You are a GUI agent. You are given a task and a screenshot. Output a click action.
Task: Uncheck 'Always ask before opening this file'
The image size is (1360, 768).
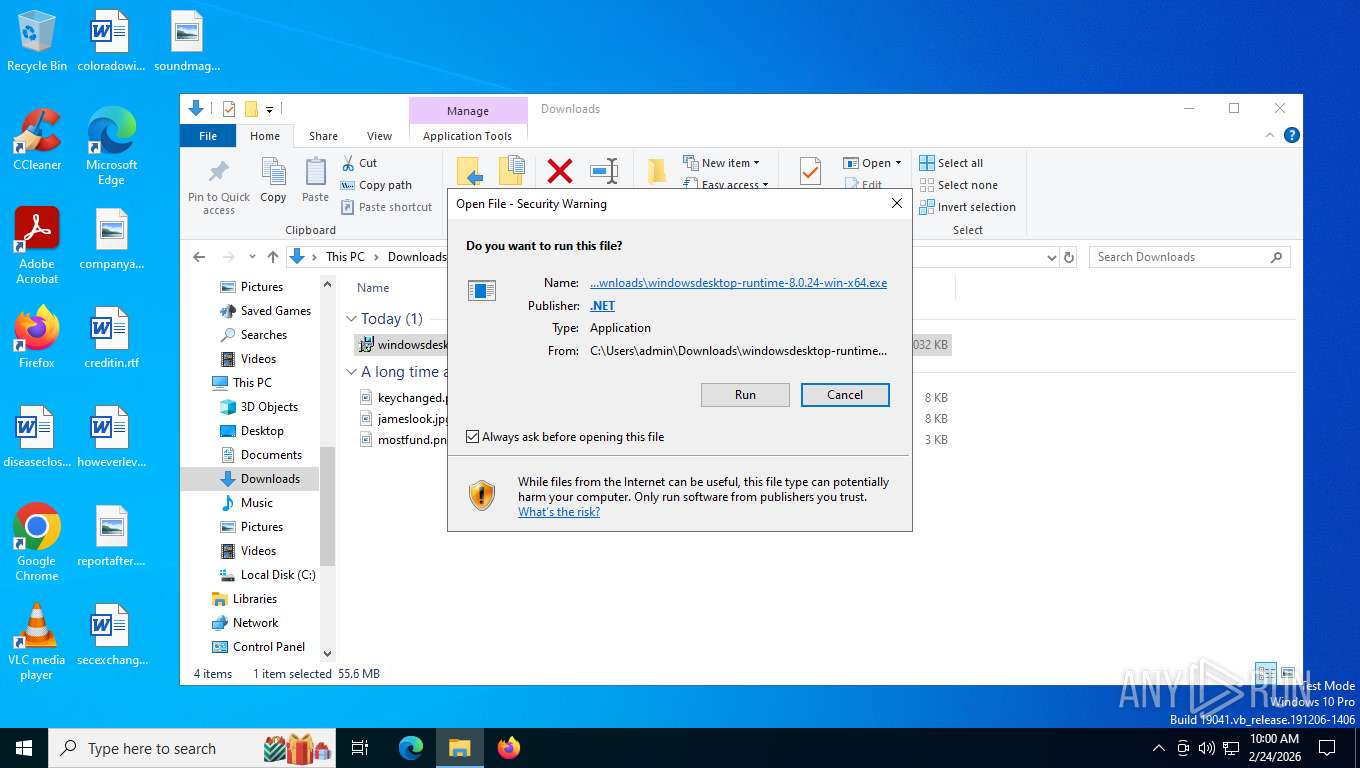473,437
